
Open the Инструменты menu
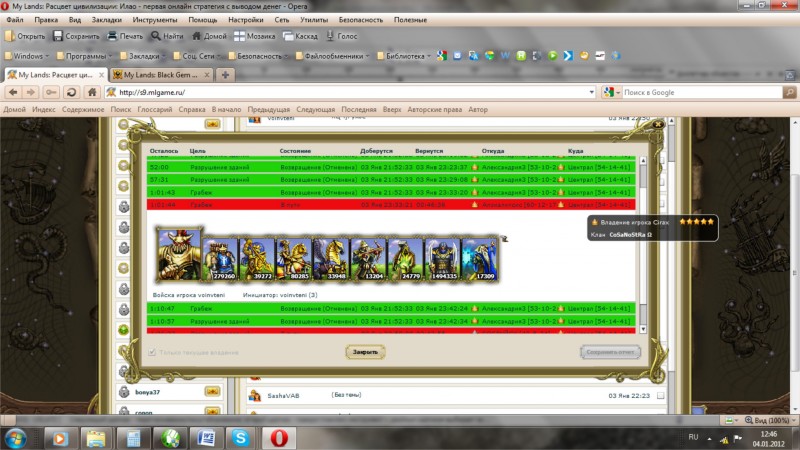point(155,20)
